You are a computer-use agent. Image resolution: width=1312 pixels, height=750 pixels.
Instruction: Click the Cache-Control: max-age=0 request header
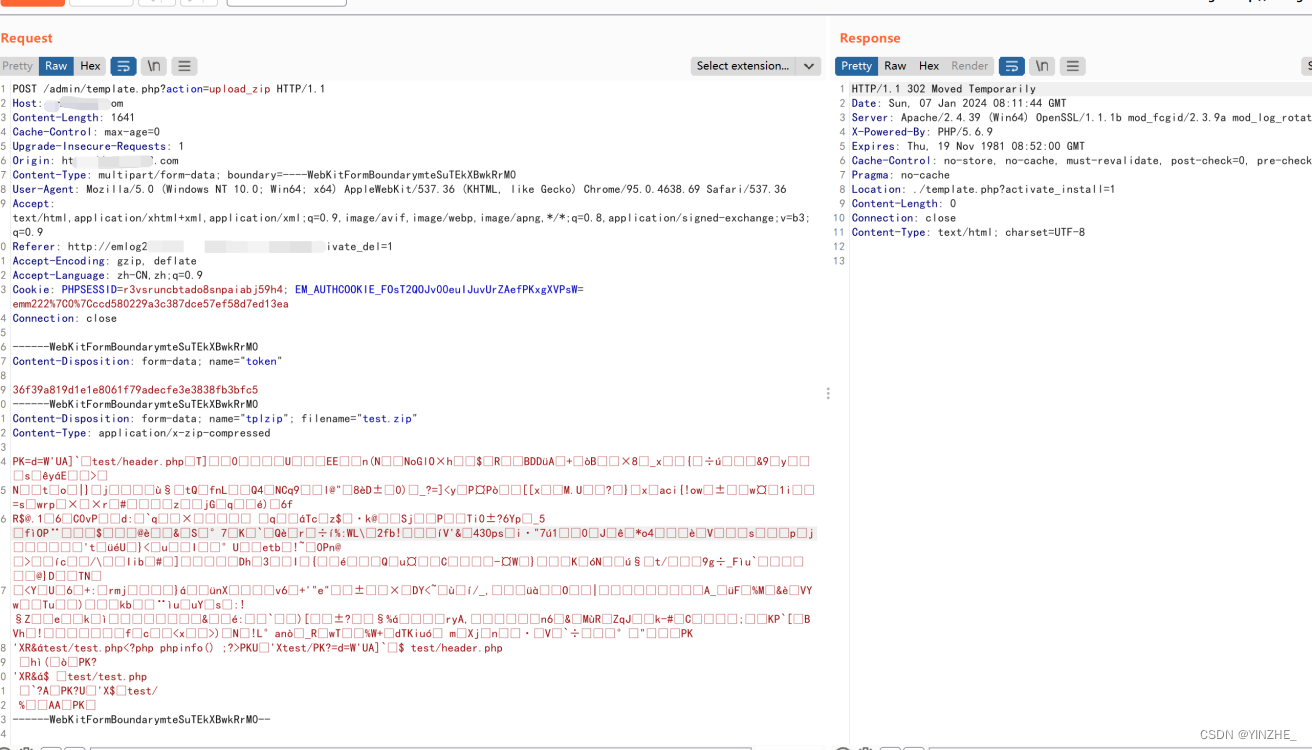(x=86, y=132)
